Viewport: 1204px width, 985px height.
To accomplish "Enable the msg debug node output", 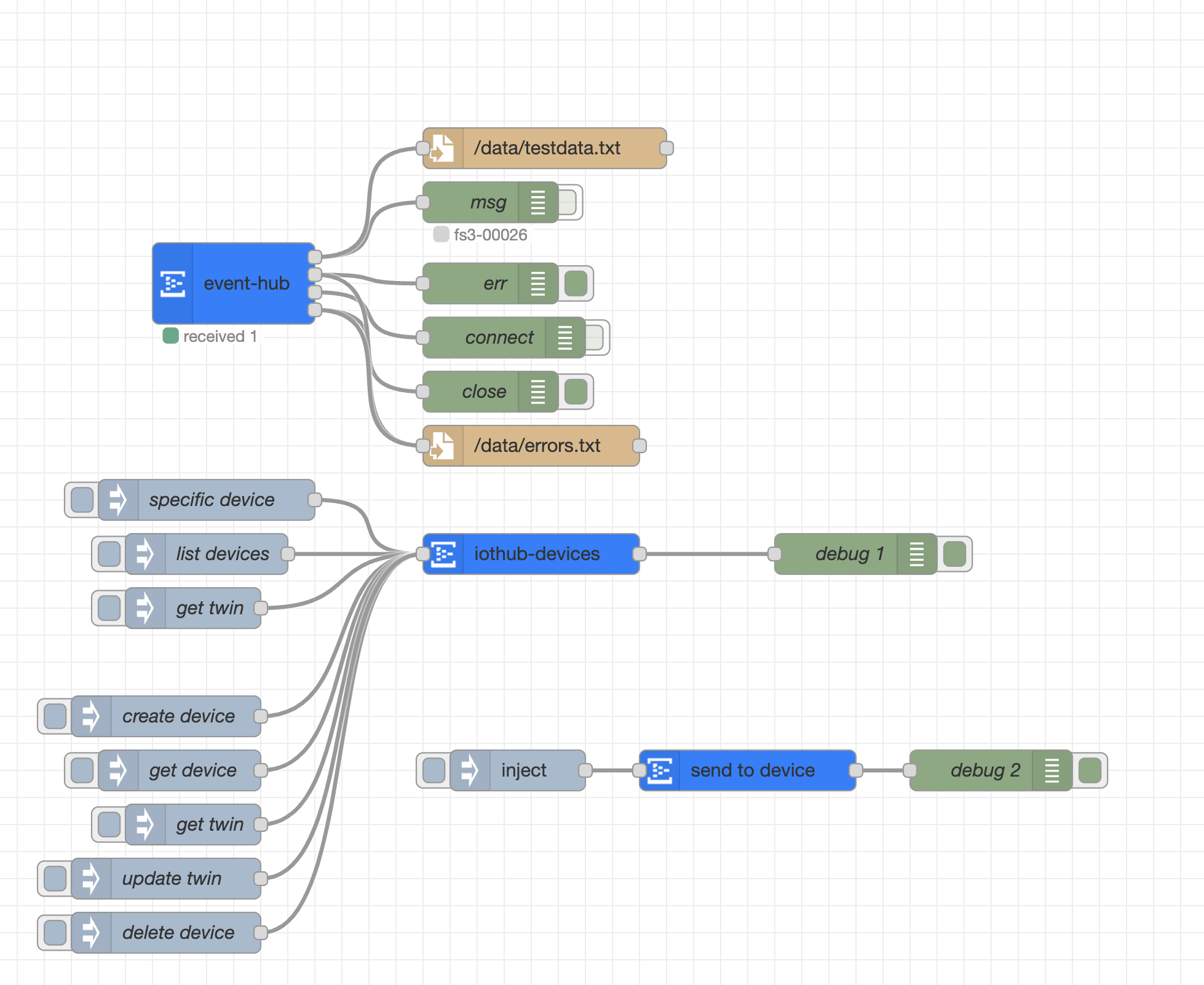I will pos(568,202).
